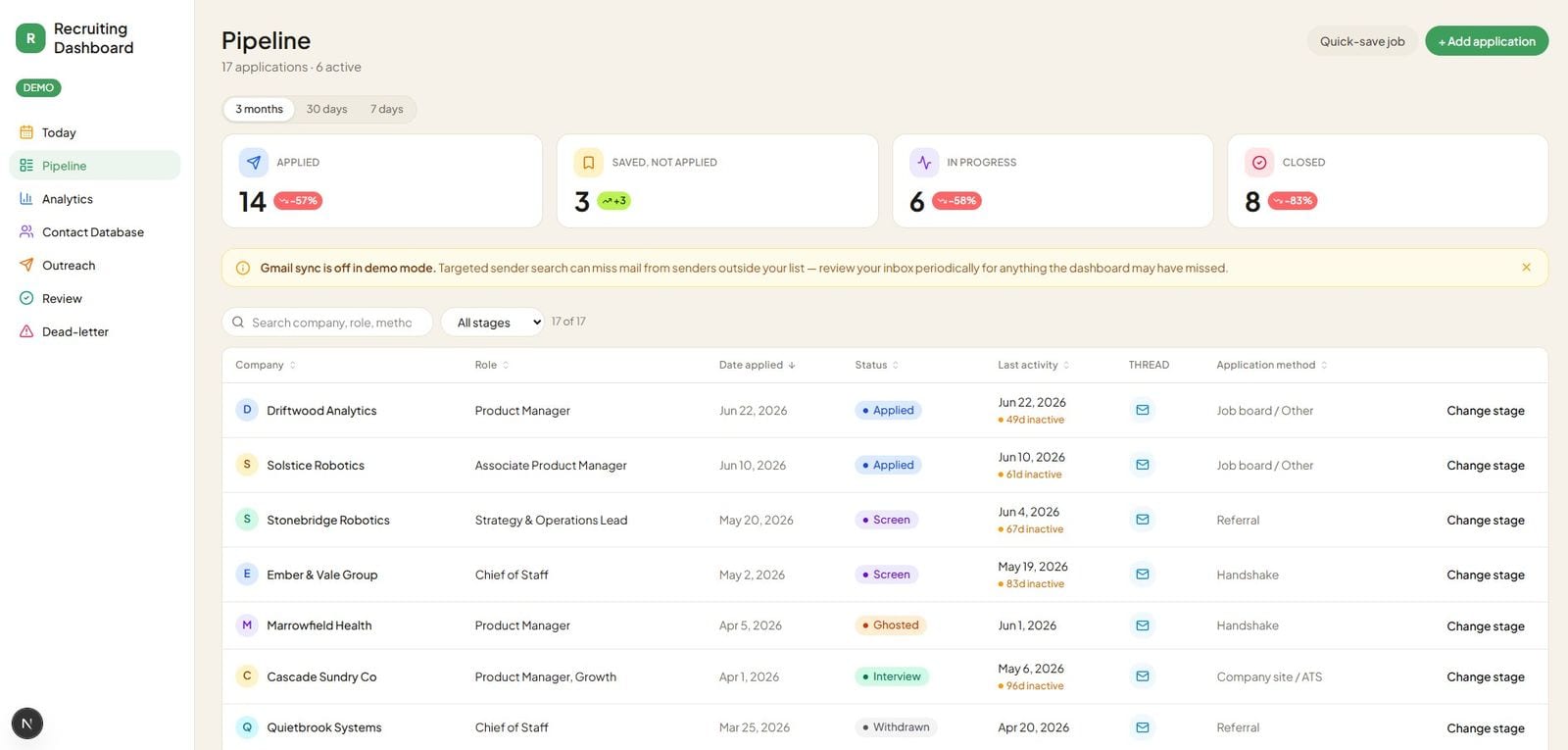The height and width of the screenshot is (750, 1568).
Task: Sort table by Company column
Action: [266, 365]
